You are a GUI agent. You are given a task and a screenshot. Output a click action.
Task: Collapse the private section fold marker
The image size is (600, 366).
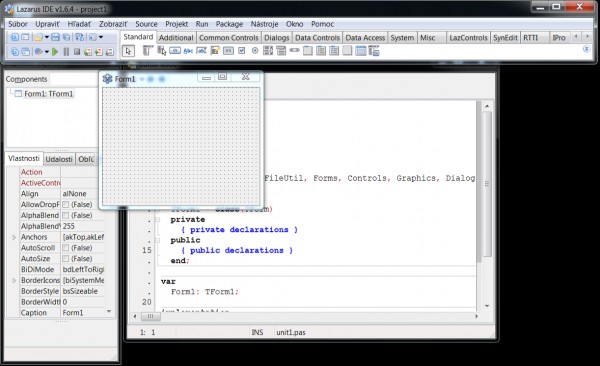157,220
